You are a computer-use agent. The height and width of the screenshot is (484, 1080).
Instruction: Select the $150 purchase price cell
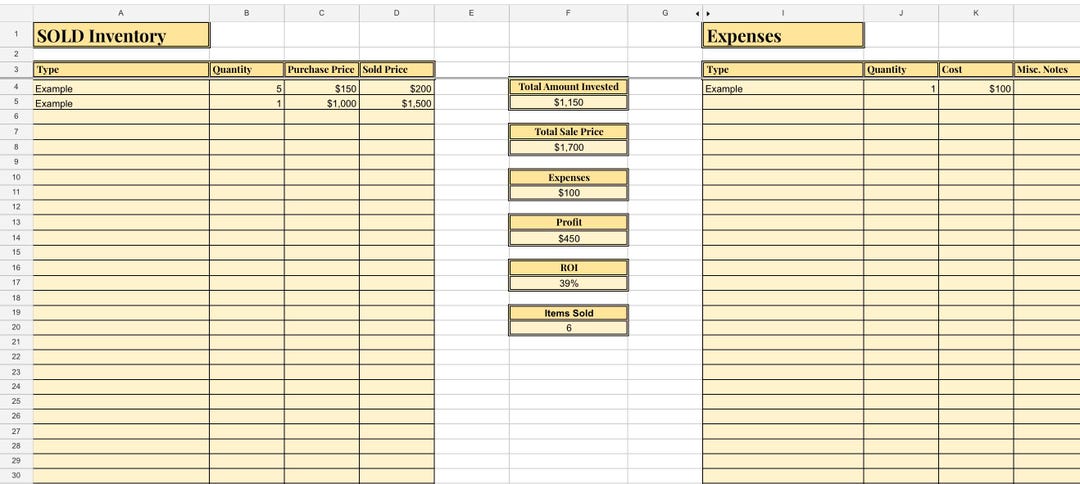tap(322, 88)
